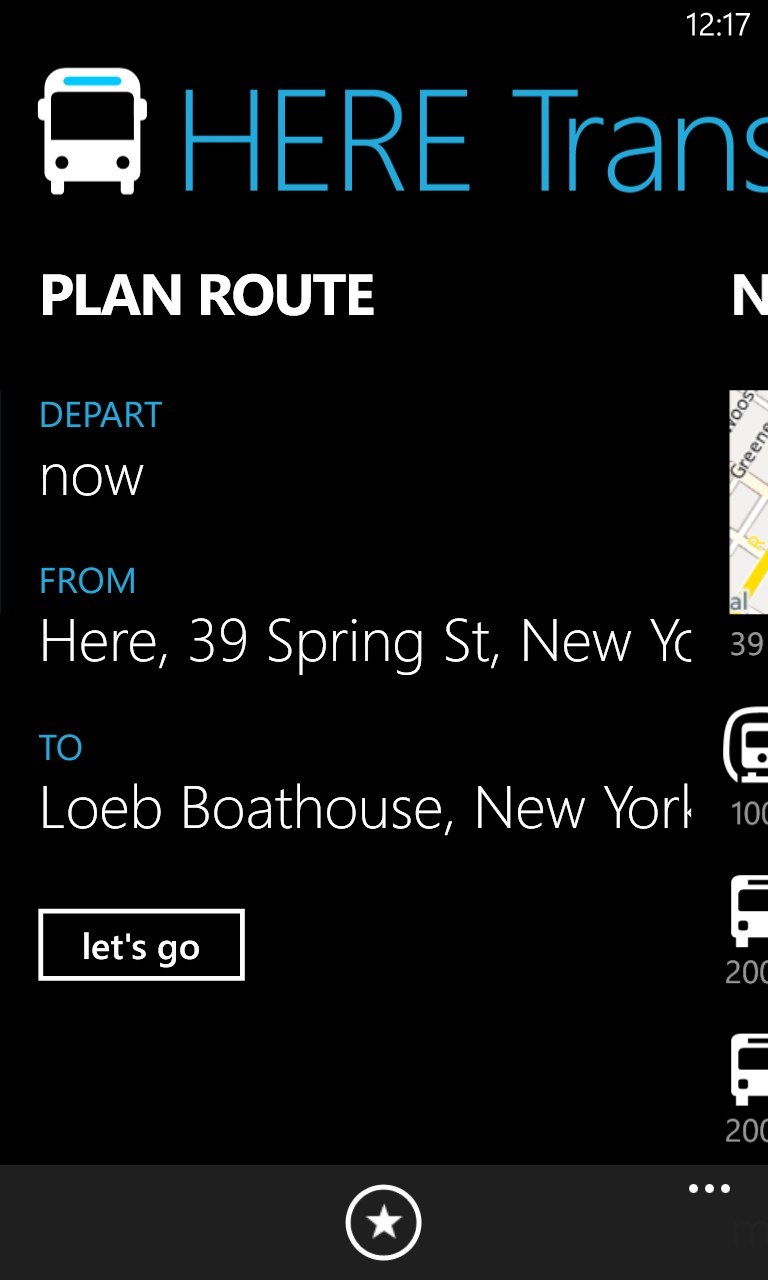
Task: Tap the white bus app logo
Action: click(x=92, y=131)
